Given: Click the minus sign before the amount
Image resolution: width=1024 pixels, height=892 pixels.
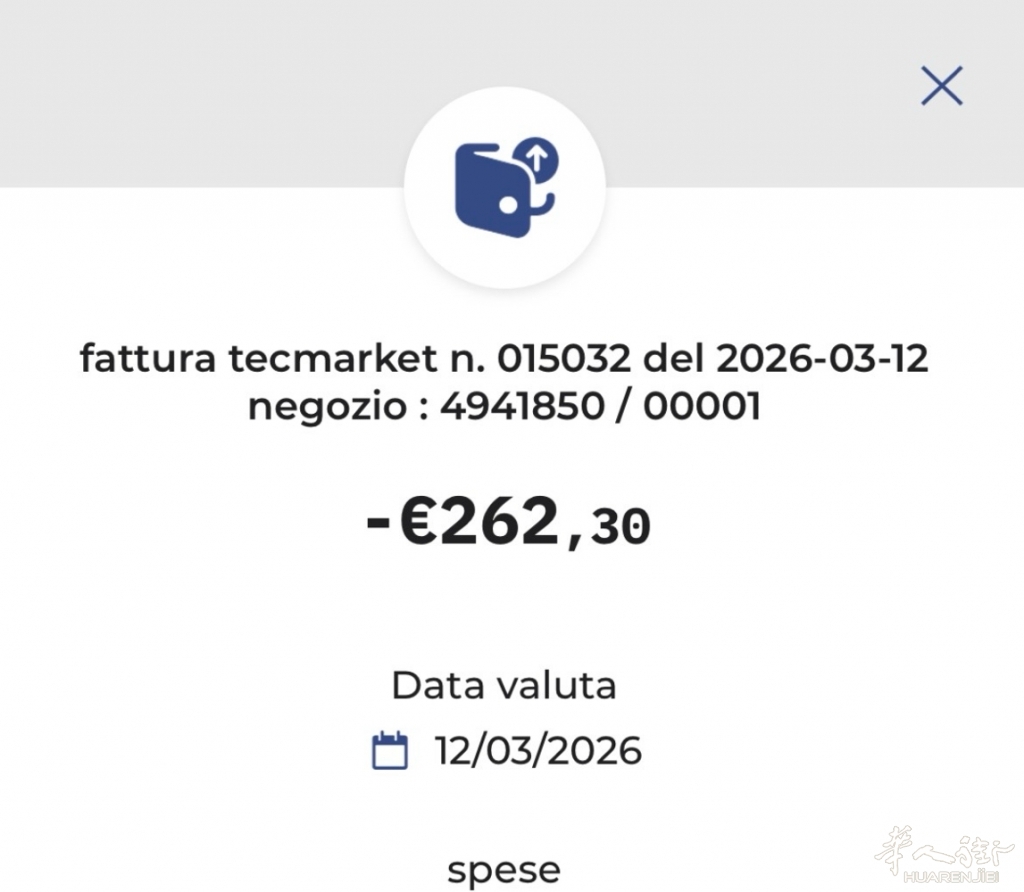Looking at the screenshot, I should click(378, 523).
